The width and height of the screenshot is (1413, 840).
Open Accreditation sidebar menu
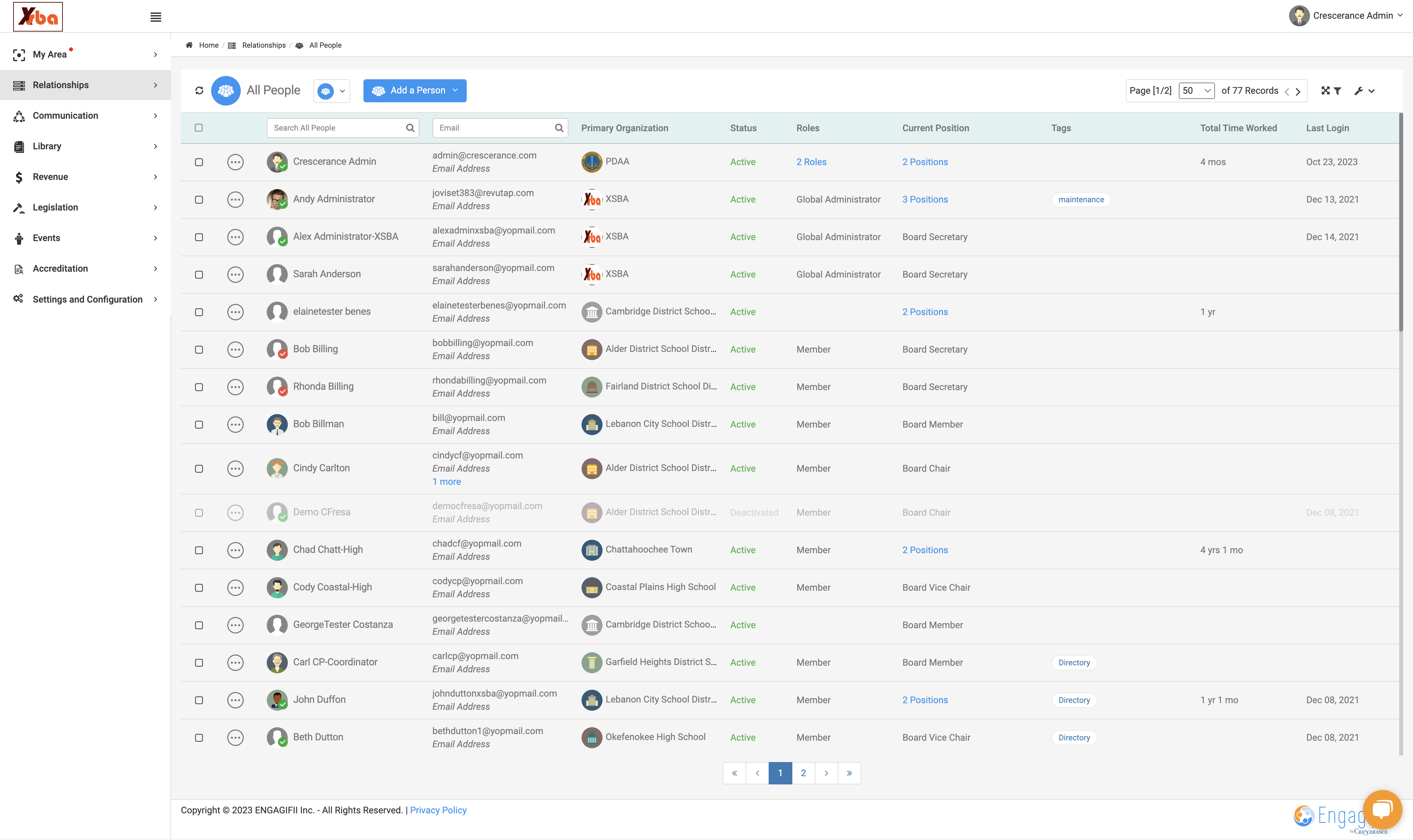pyautogui.click(x=86, y=268)
